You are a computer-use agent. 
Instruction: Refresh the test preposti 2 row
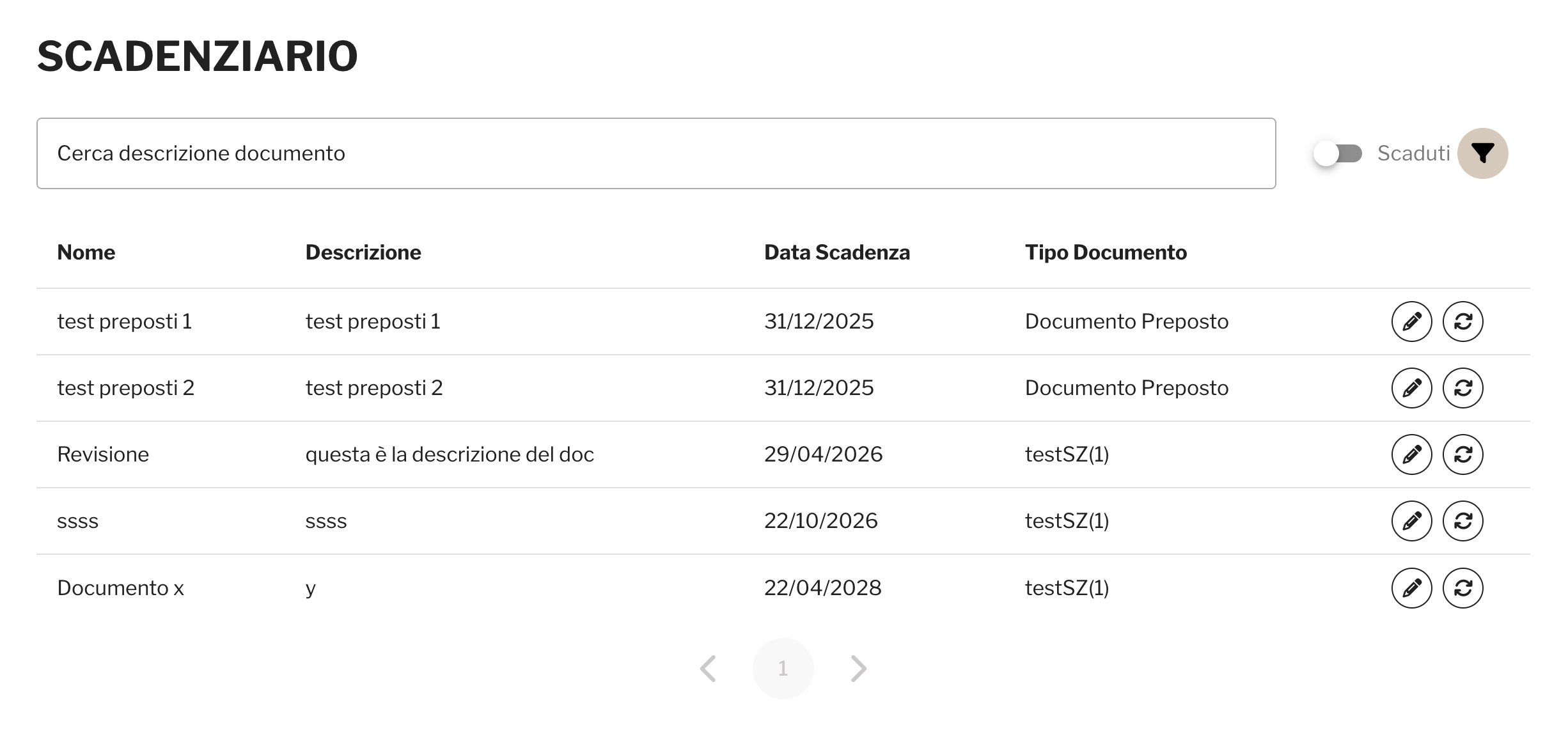coord(1462,388)
